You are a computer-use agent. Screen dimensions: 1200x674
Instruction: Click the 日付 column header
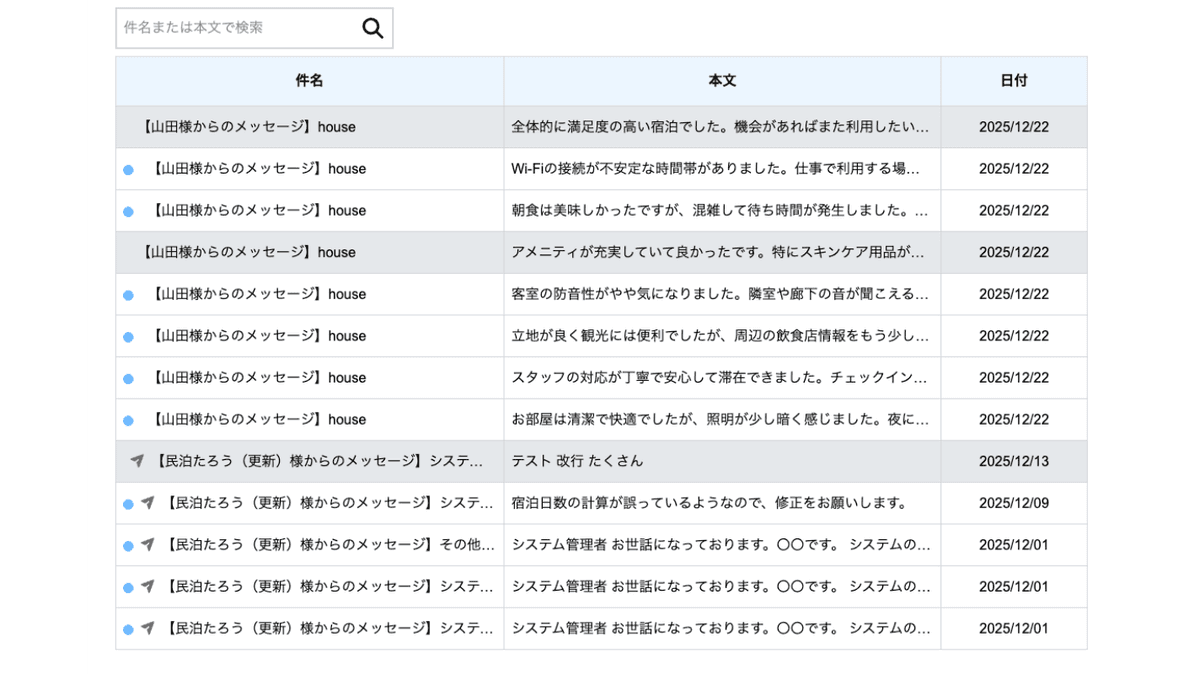1013,81
